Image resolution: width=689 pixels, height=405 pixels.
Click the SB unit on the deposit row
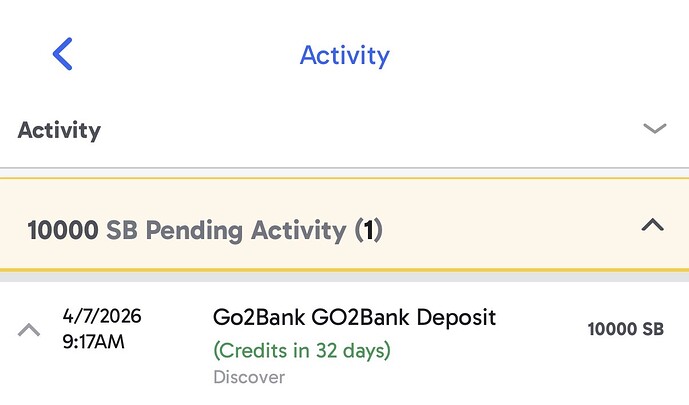(x=651, y=329)
